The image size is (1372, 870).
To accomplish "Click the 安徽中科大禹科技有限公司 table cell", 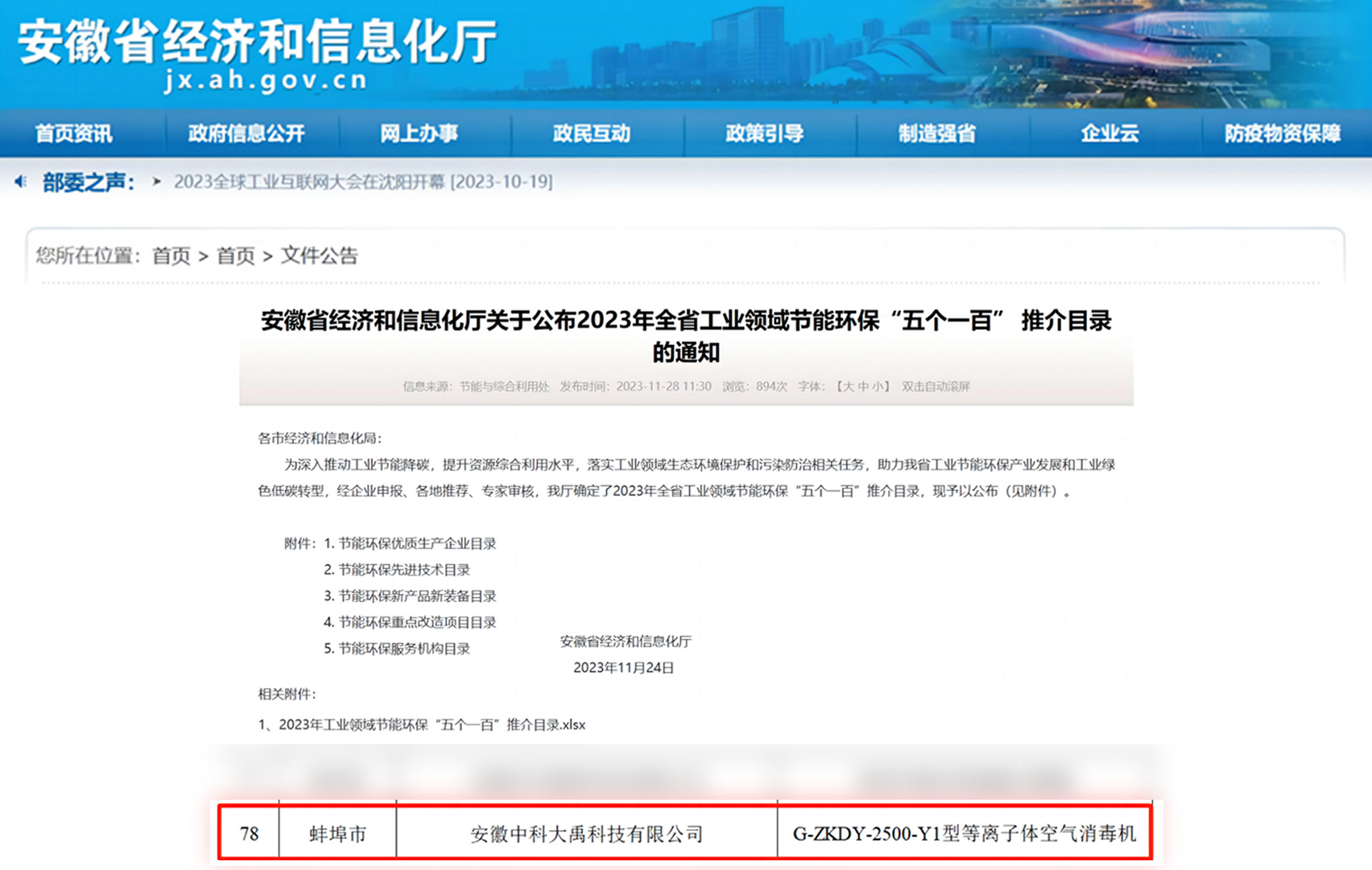I will click(x=587, y=835).
